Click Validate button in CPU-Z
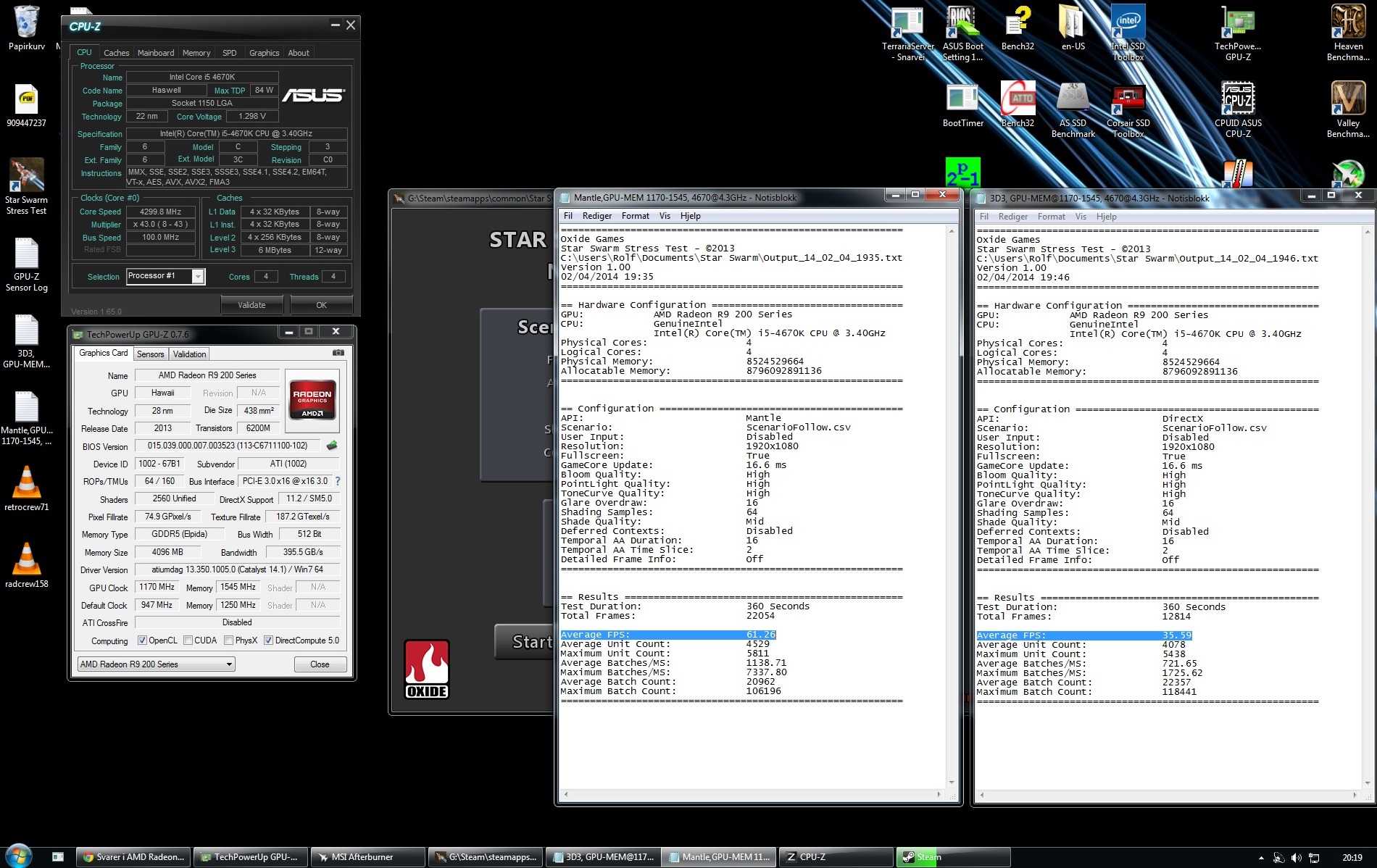Image resolution: width=1377 pixels, height=868 pixels. coord(251,305)
